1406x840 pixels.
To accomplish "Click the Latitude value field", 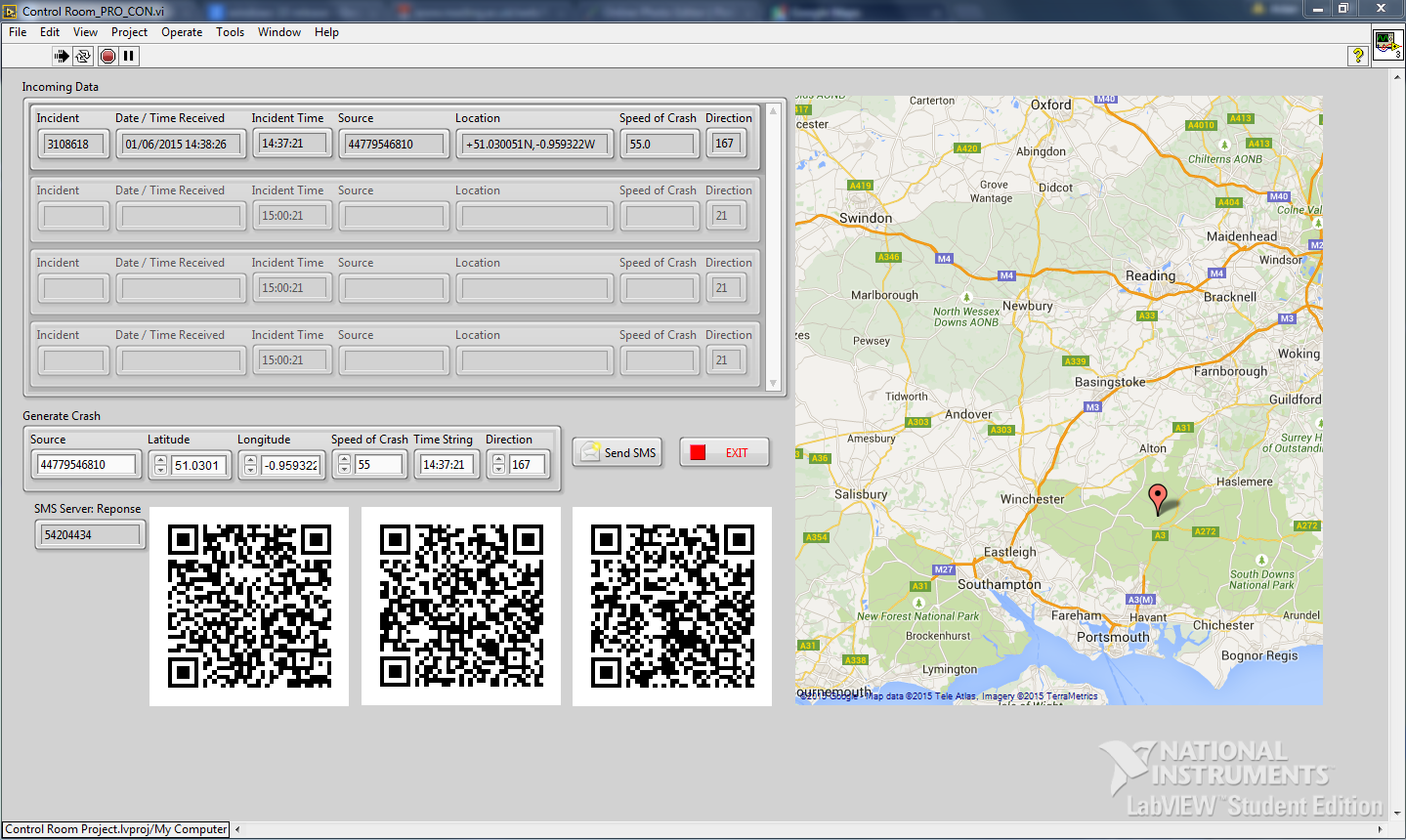I will pyautogui.click(x=199, y=465).
